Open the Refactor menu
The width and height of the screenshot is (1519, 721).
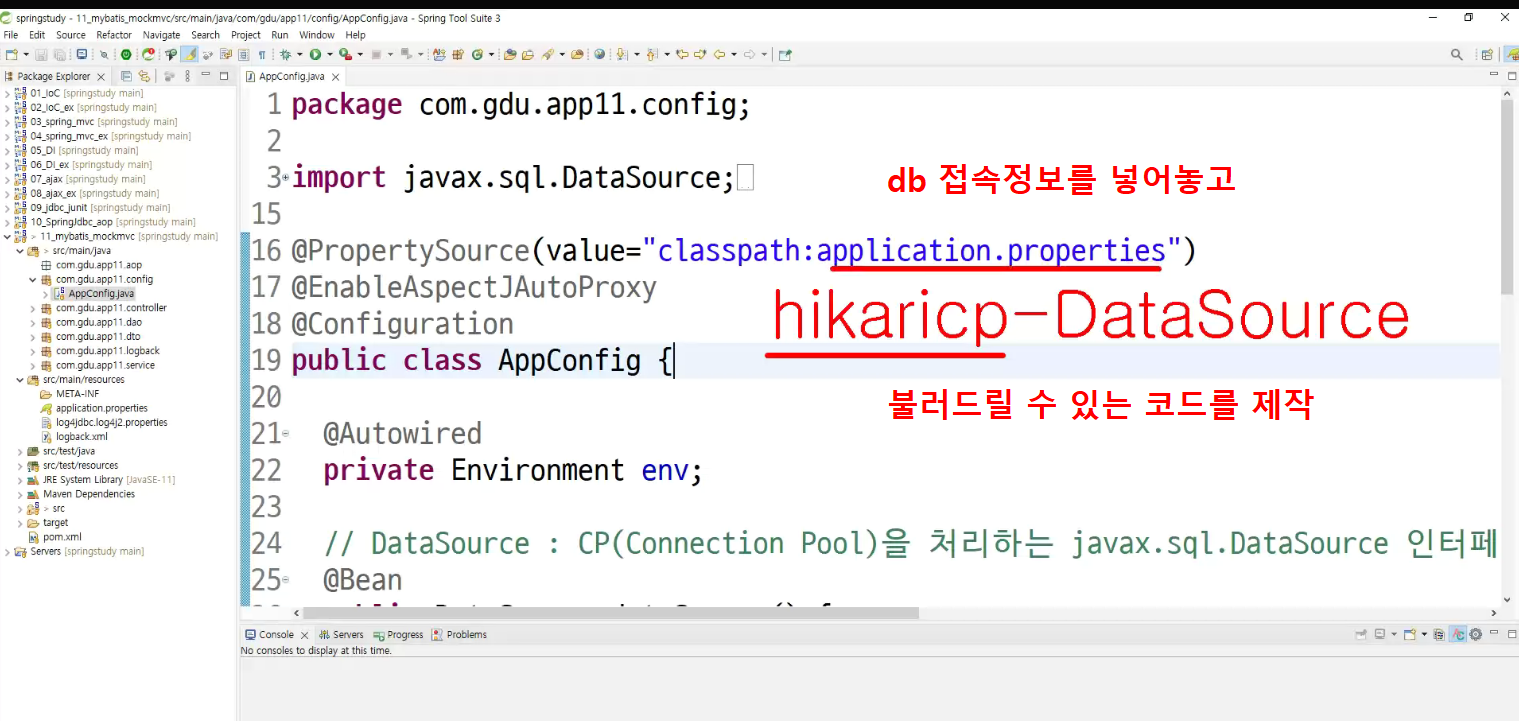[x=114, y=35]
